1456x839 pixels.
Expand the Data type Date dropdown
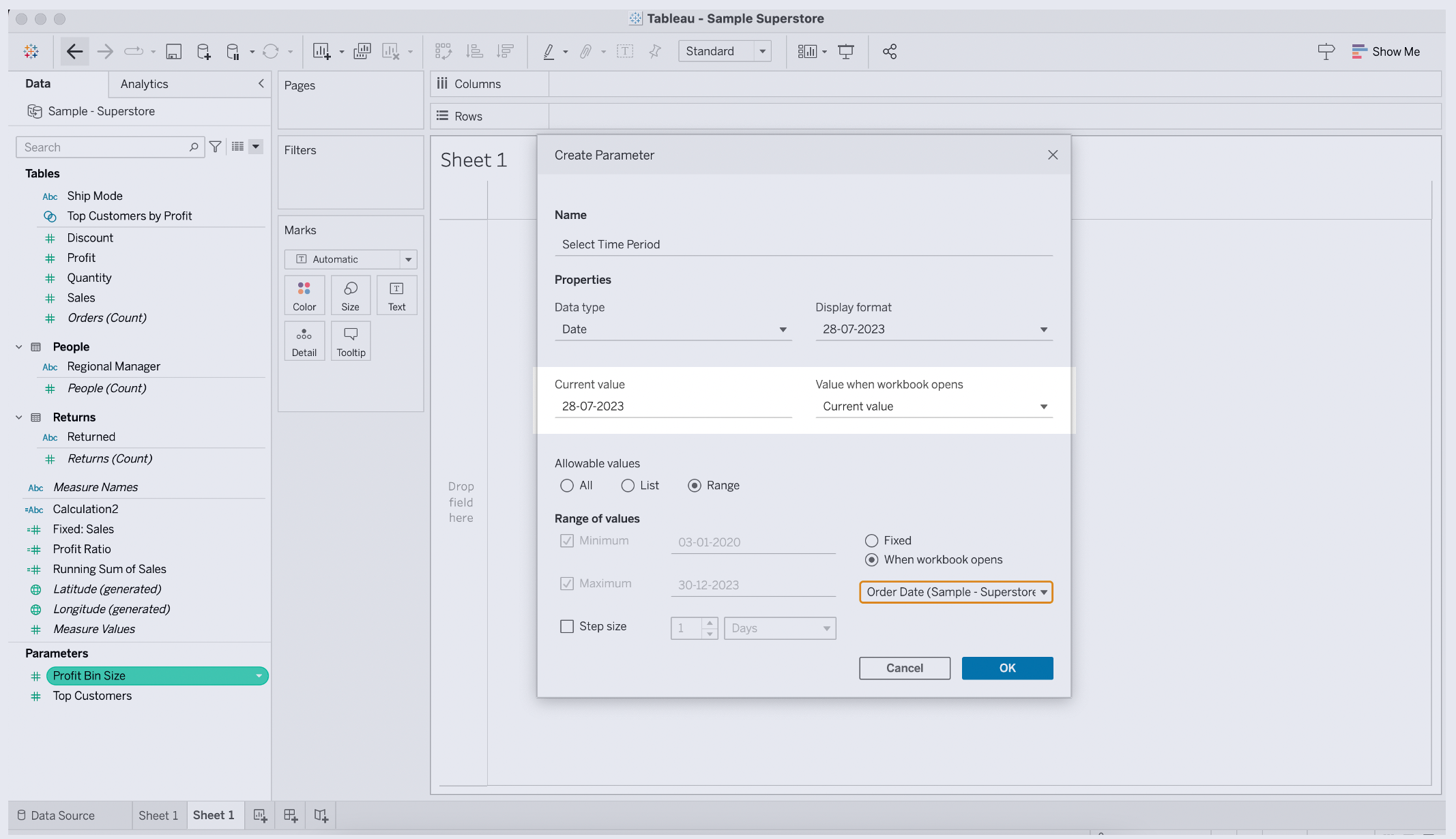coord(783,329)
